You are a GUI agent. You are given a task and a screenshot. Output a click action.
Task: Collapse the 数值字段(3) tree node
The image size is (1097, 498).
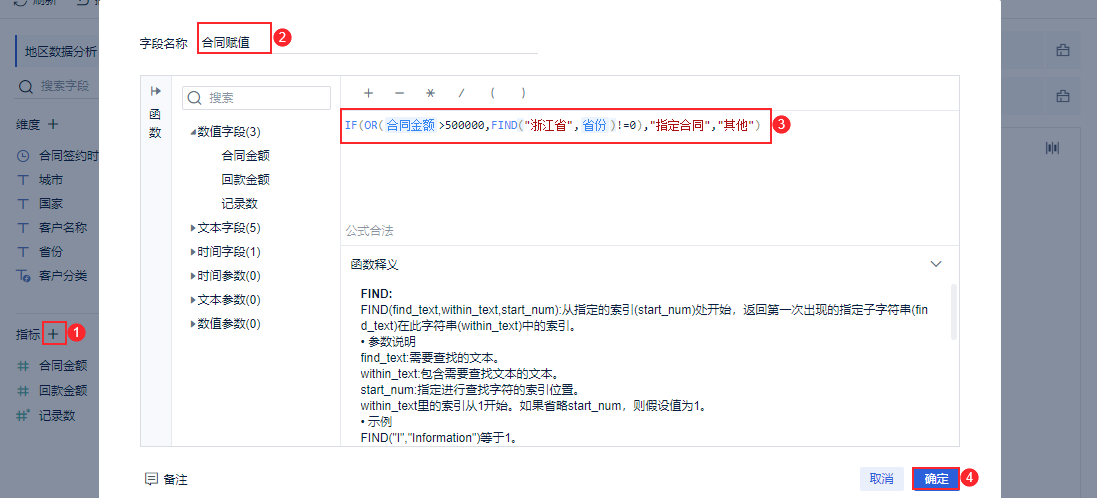click(193, 131)
